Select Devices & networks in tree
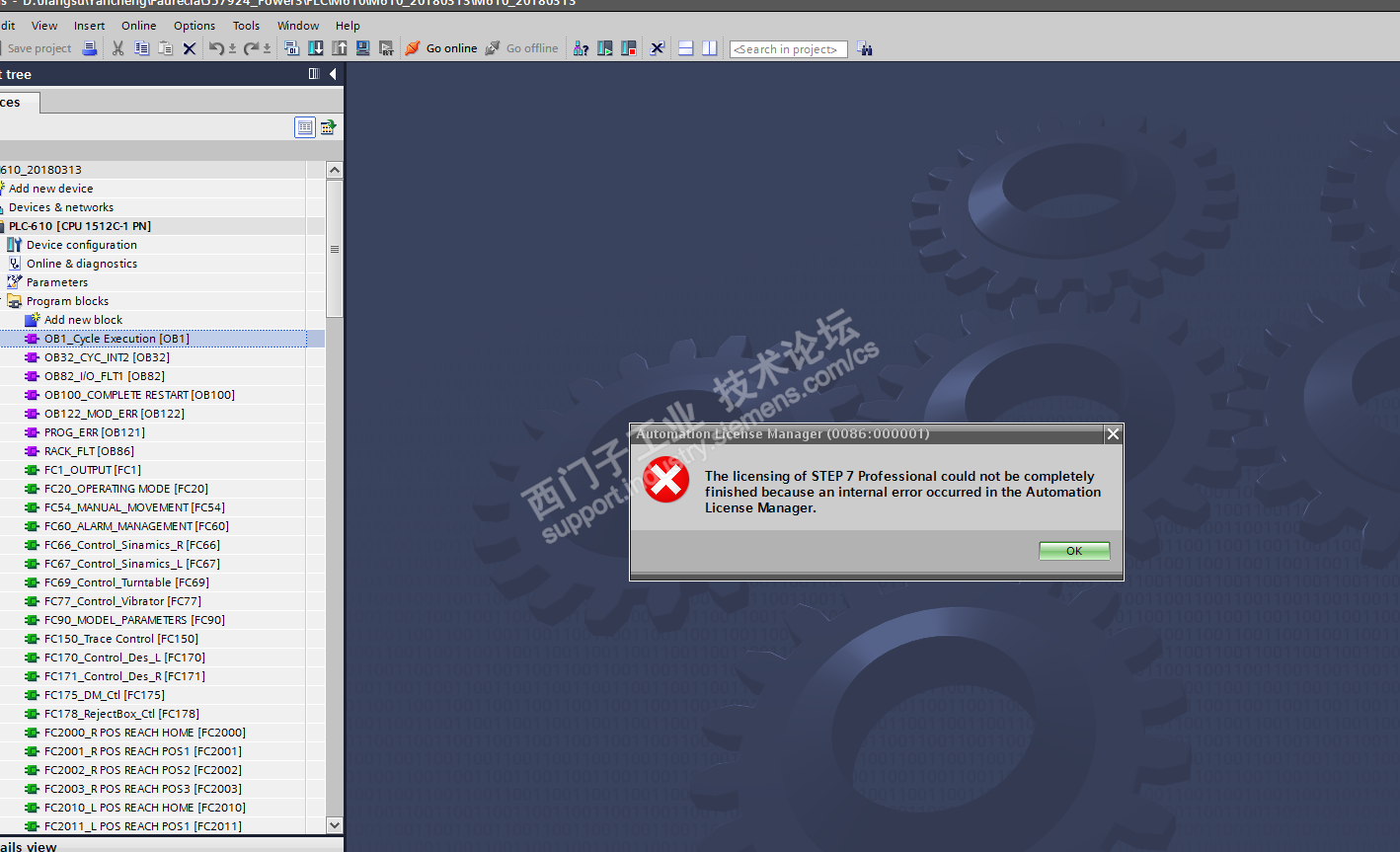Viewport: 1400px width, 852px height. 60,207
